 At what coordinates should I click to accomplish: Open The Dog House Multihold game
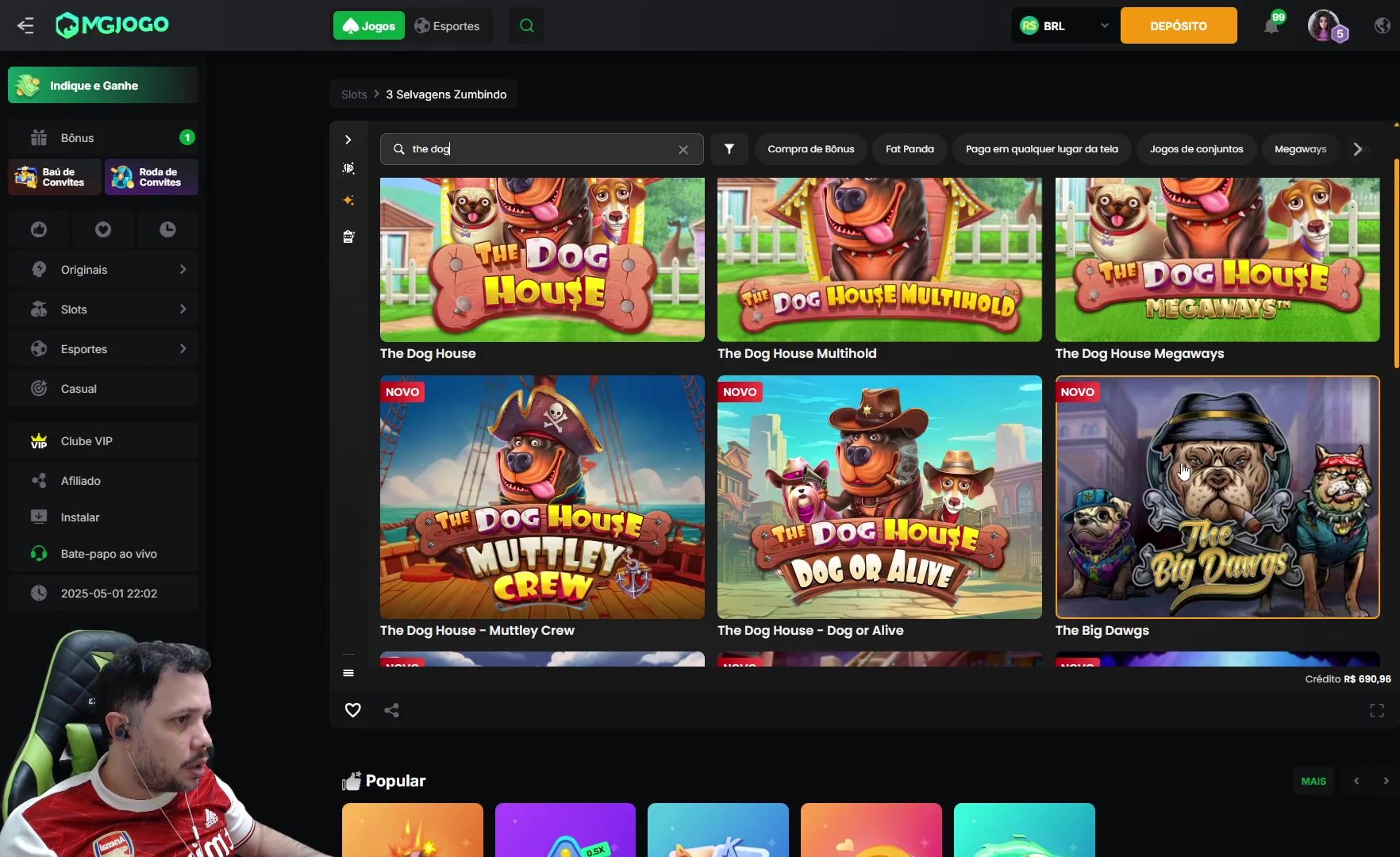coord(879,259)
